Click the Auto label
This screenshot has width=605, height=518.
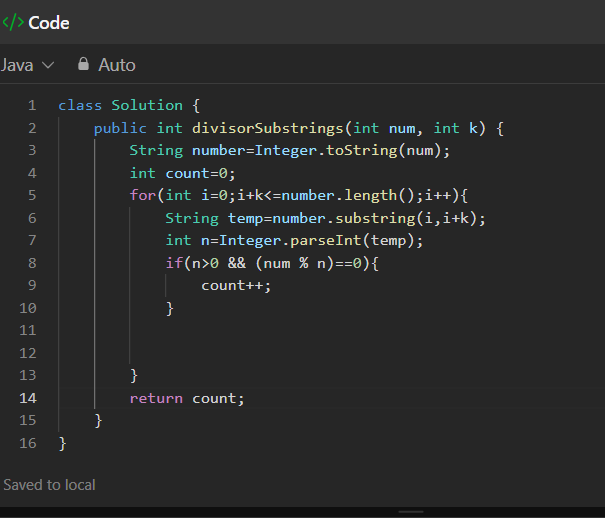(x=117, y=65)
